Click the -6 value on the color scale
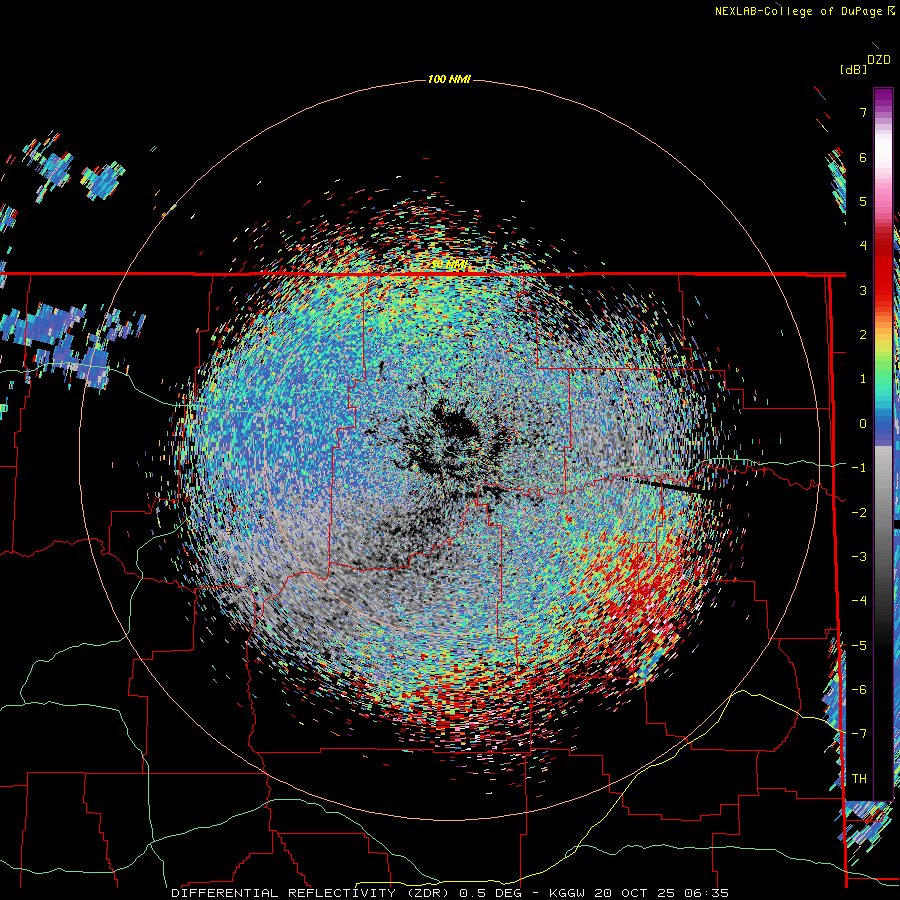 tap(859, 690)
